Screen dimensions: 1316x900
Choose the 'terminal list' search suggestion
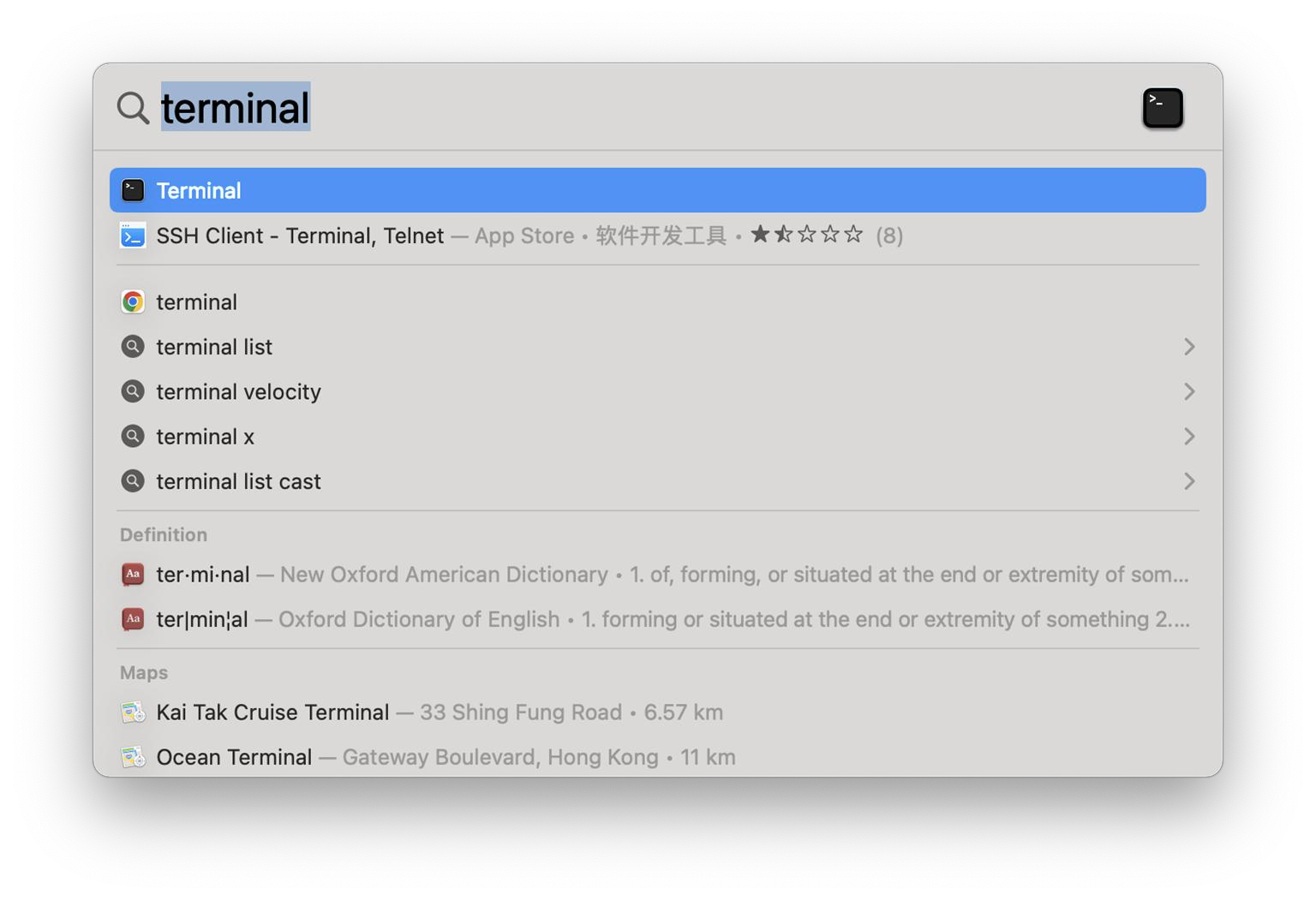tap(658, 347)
